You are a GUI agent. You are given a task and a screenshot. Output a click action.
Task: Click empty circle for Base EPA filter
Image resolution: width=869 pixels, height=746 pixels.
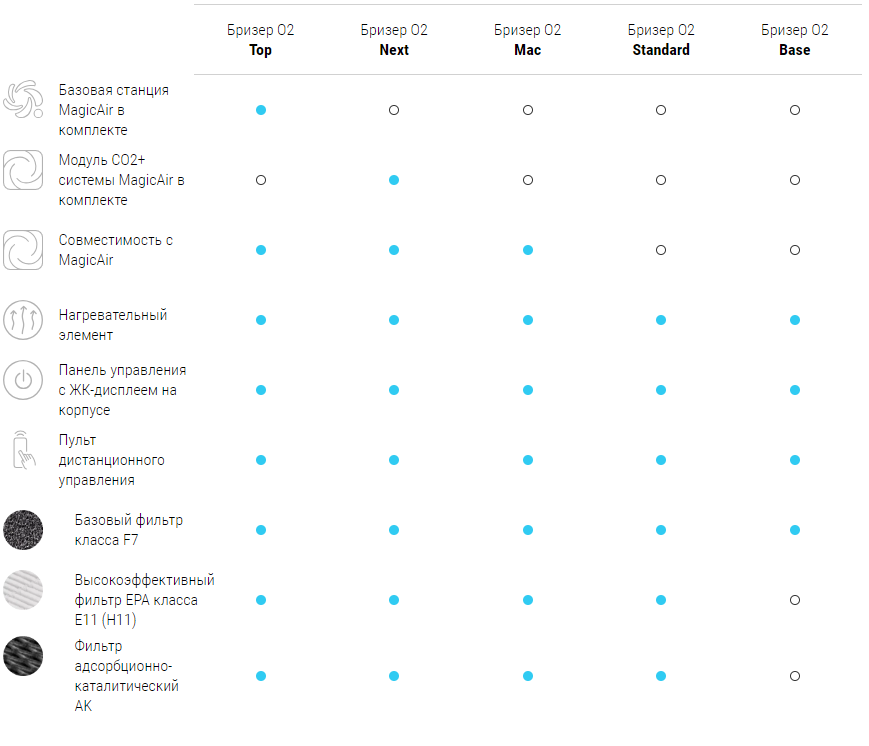tap(794, 600)
